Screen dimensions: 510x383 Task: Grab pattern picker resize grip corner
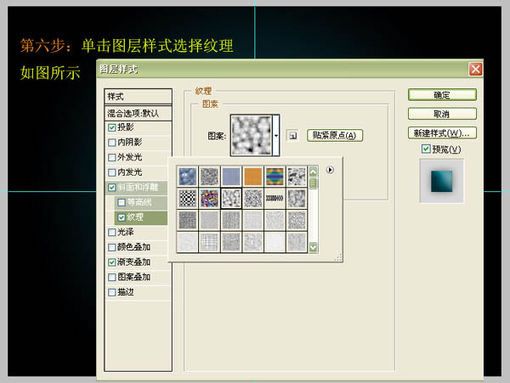click(338, 257)
